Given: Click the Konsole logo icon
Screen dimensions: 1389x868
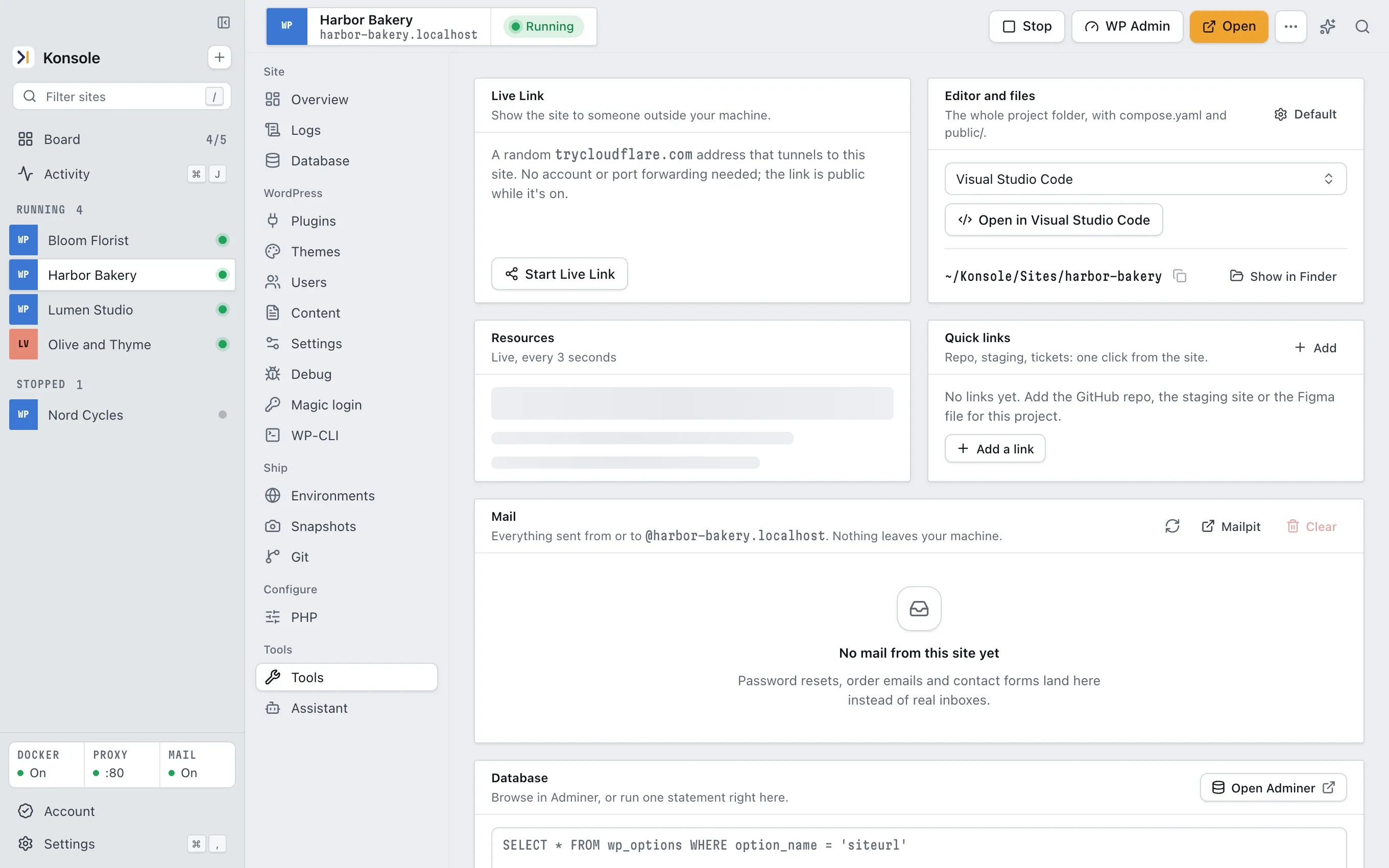Looking at the screenshot, I should click(x=23, y=57).
